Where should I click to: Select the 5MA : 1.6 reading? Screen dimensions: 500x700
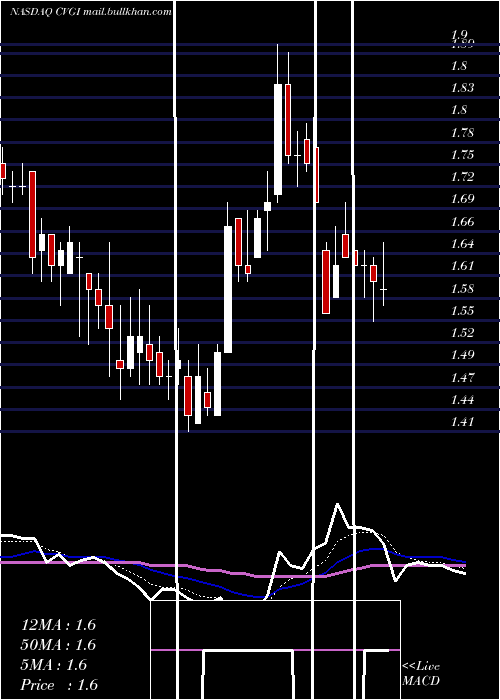coord(54,665)
